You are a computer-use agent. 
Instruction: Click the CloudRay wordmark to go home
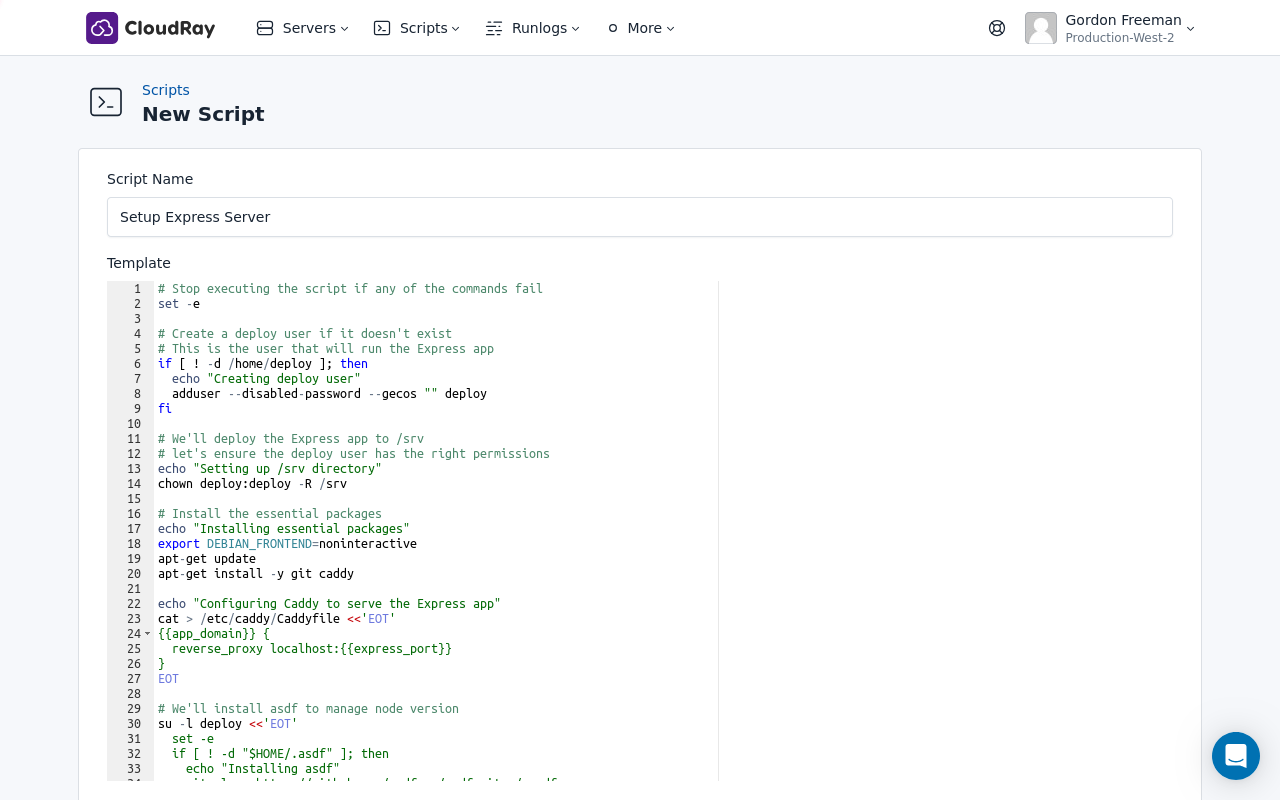(x=178, y=28)
